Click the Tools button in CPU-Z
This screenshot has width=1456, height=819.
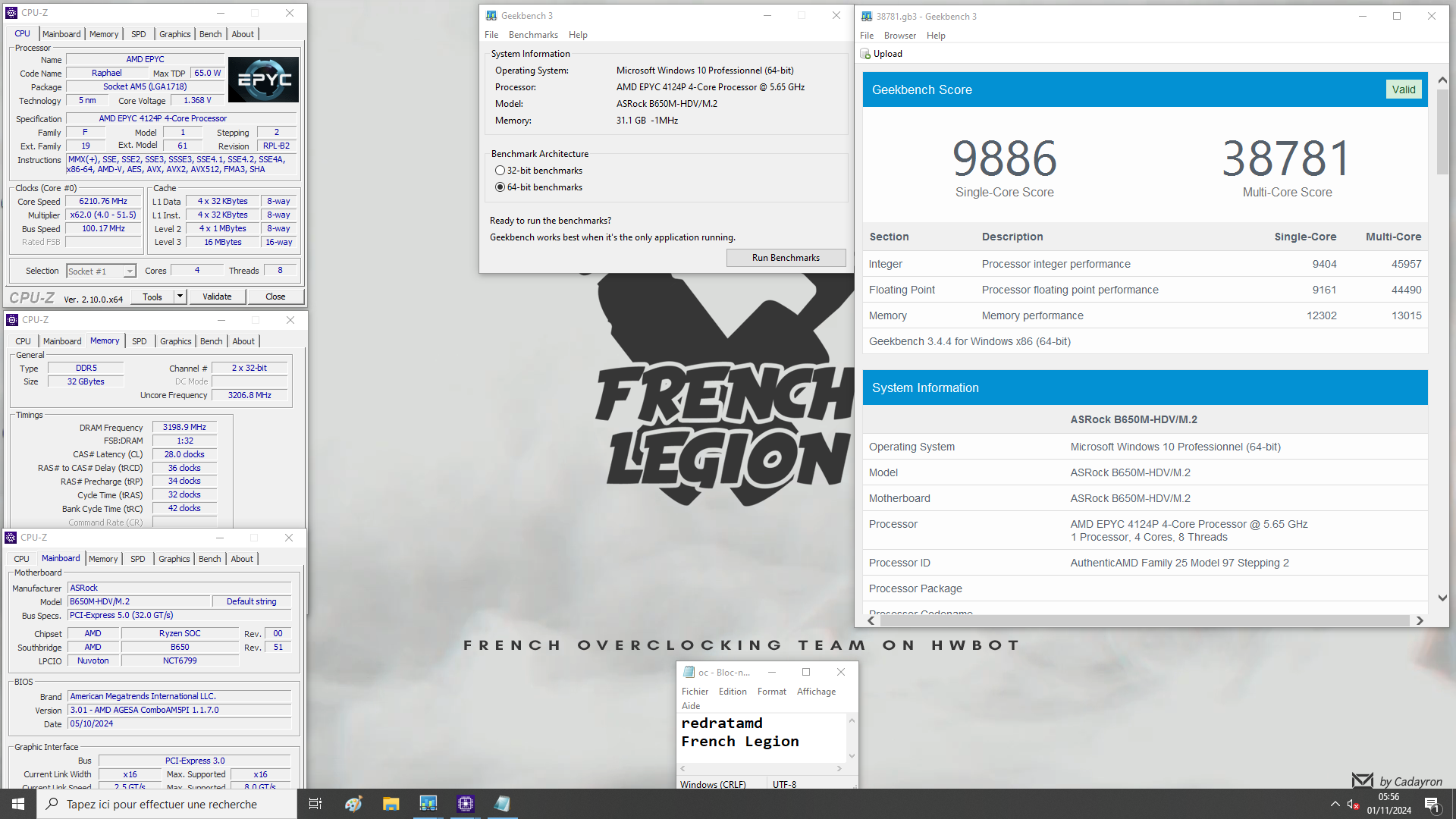(152, 297)
